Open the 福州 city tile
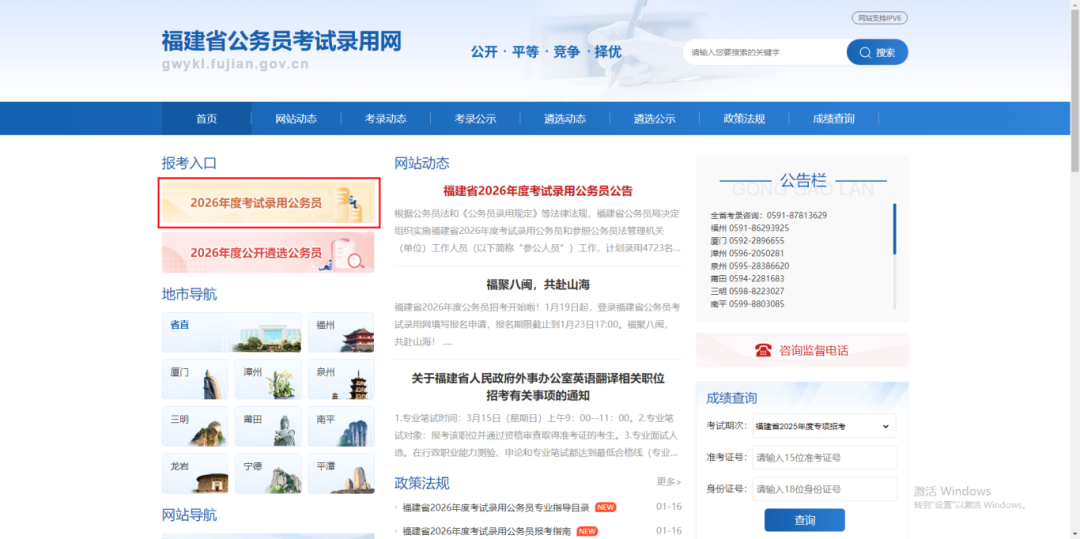This screenshot has width=1080, height=539. 340,333
